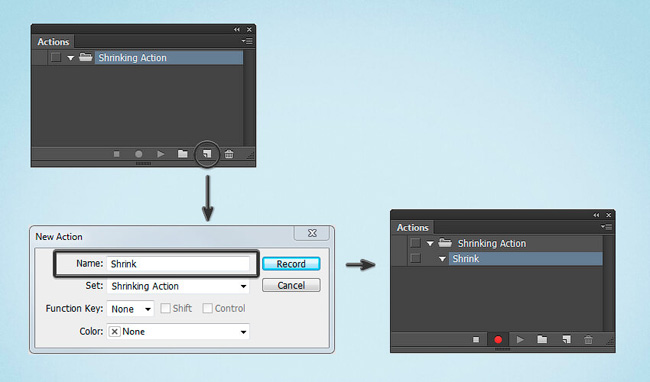Collapse upper-left Actions panel with double arrows
Viewport: 650px width, 382px height.
coord(237,29)
